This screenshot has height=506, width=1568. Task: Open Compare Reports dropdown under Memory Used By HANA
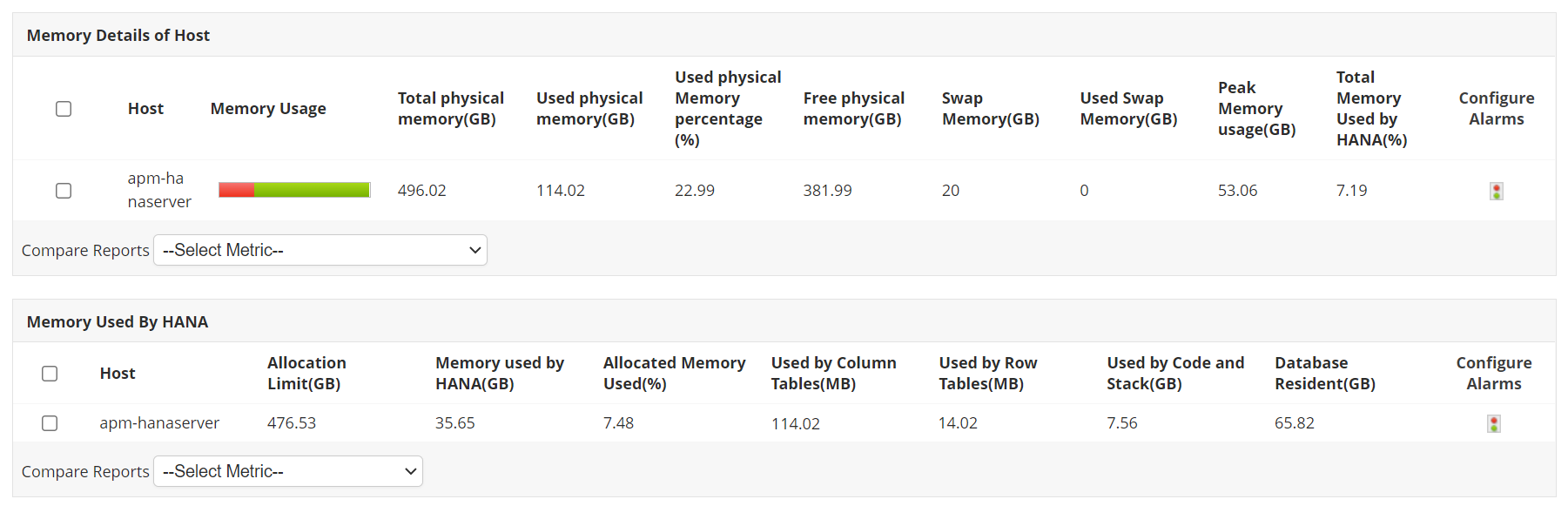287,472
